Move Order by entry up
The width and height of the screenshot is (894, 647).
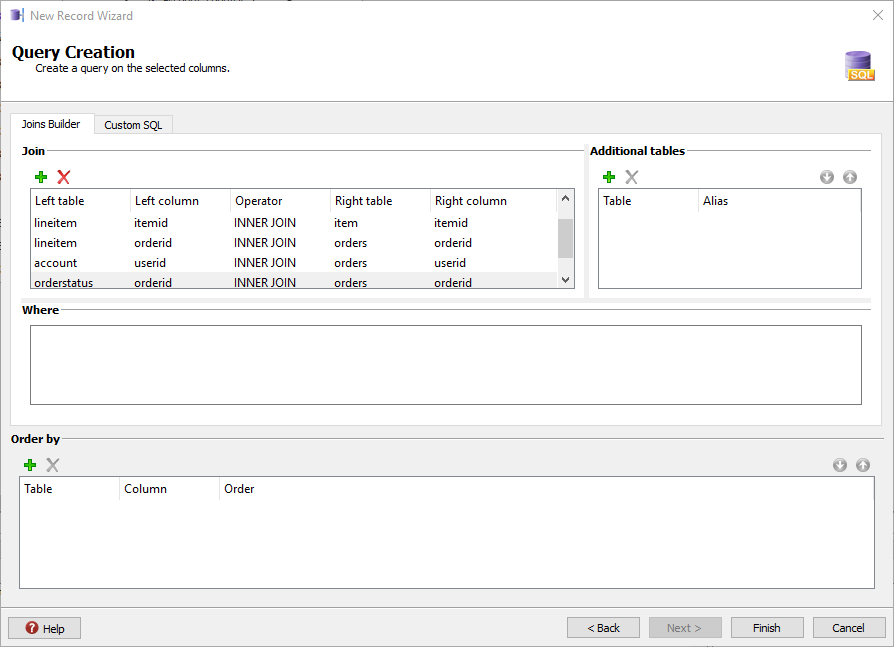pos(862,465)
